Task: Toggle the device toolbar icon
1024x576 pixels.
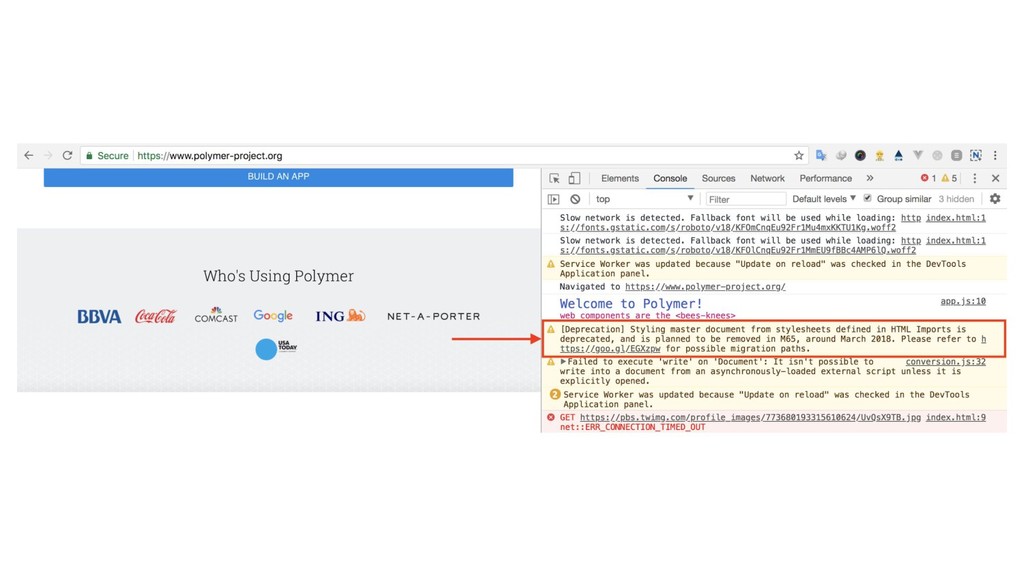Action: (574, 178)
